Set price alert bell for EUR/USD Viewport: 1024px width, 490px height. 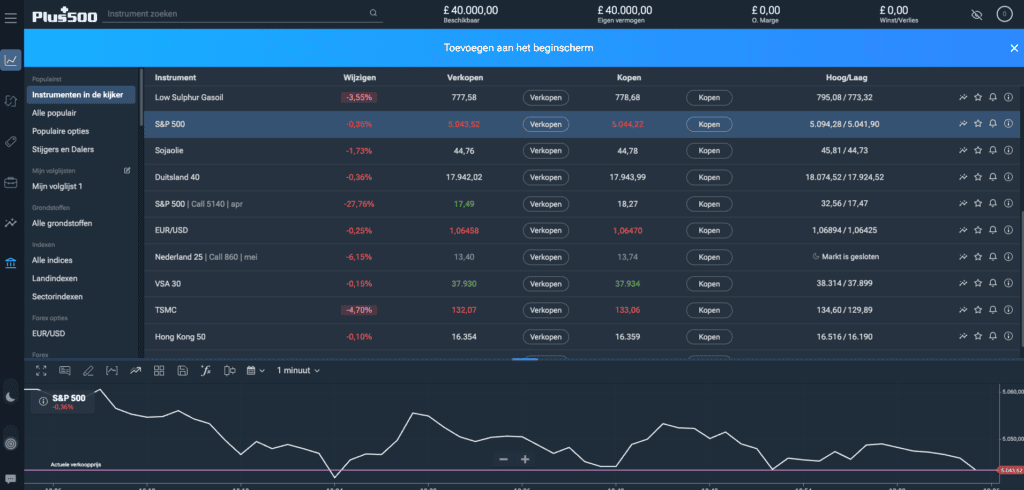point(993,230)
